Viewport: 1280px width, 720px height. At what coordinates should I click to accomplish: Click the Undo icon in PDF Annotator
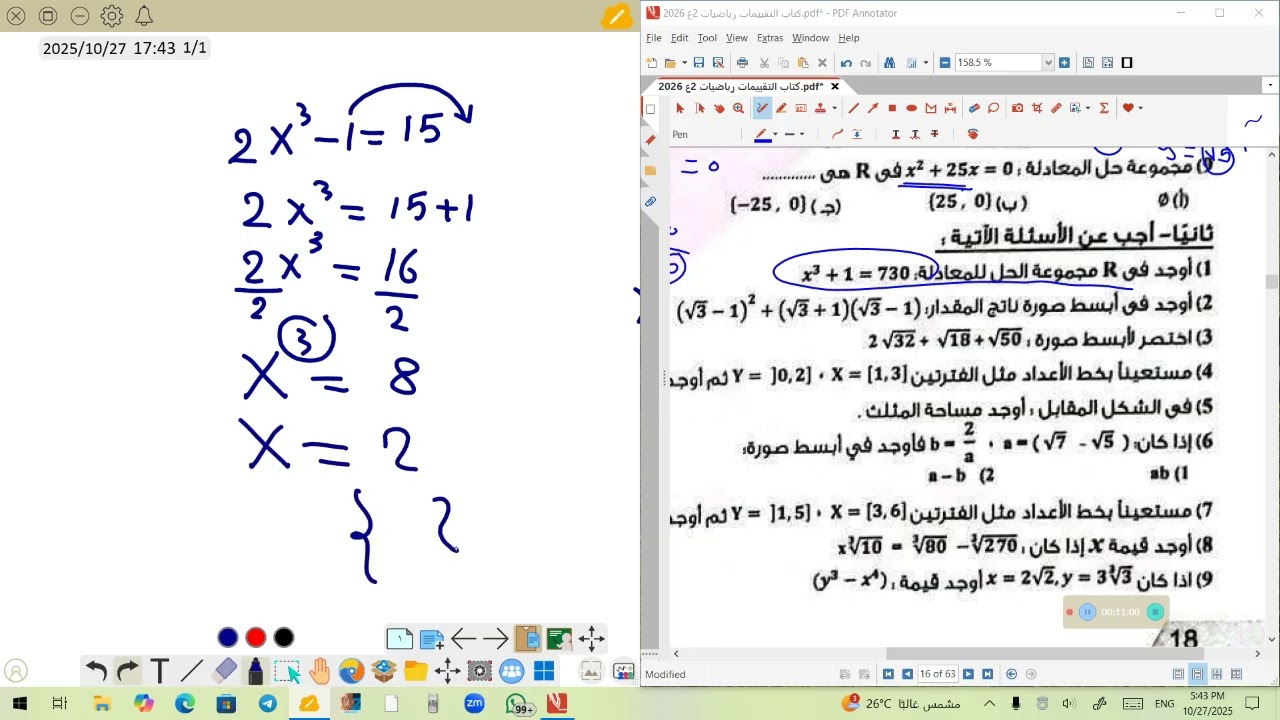pyautogui.click(x=846, y=63)
